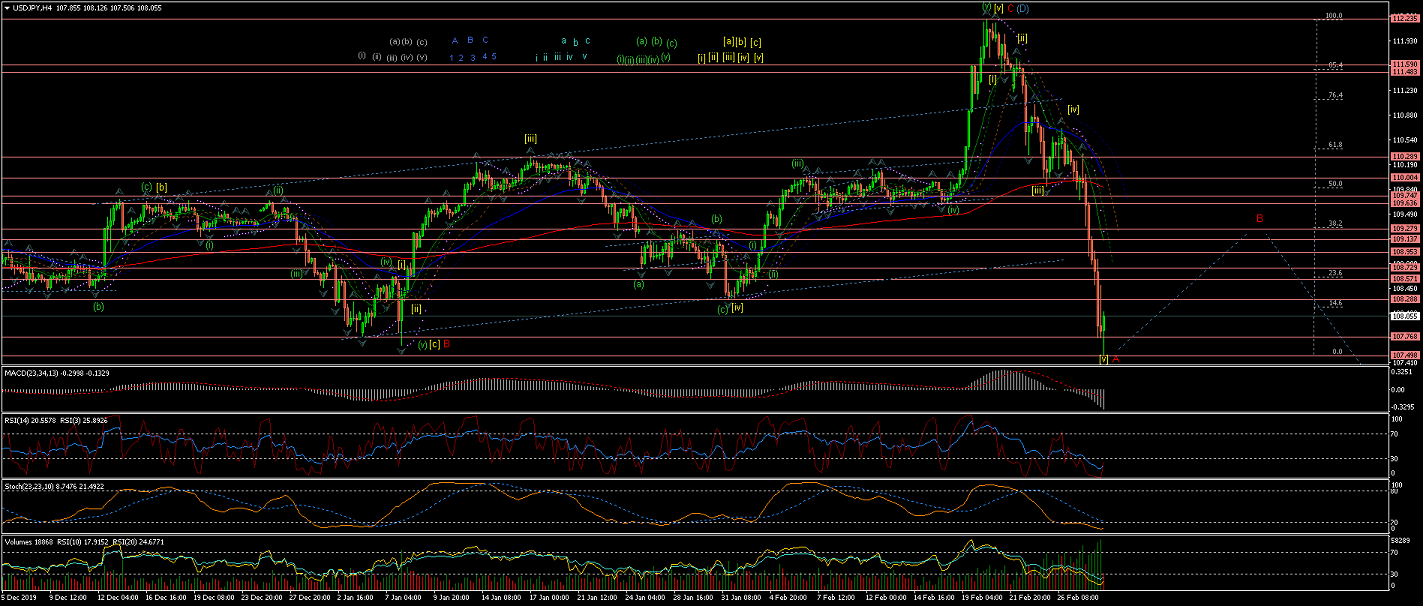This screenshot has height=606, width=1423.
Task: Select the yellow [iv] label near the peak decline
Action: (x=1073, y=108)
